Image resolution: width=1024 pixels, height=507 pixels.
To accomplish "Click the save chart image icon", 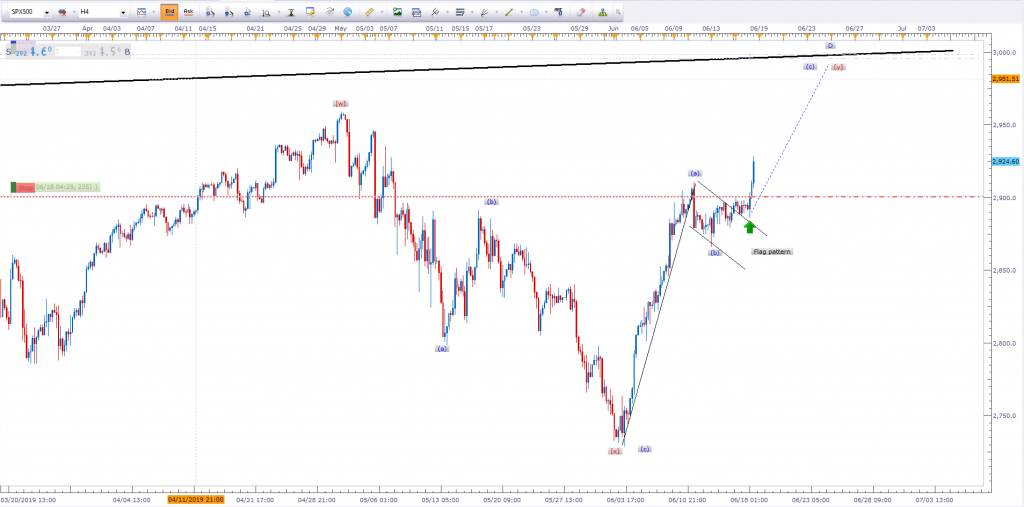I will (397, 12).
